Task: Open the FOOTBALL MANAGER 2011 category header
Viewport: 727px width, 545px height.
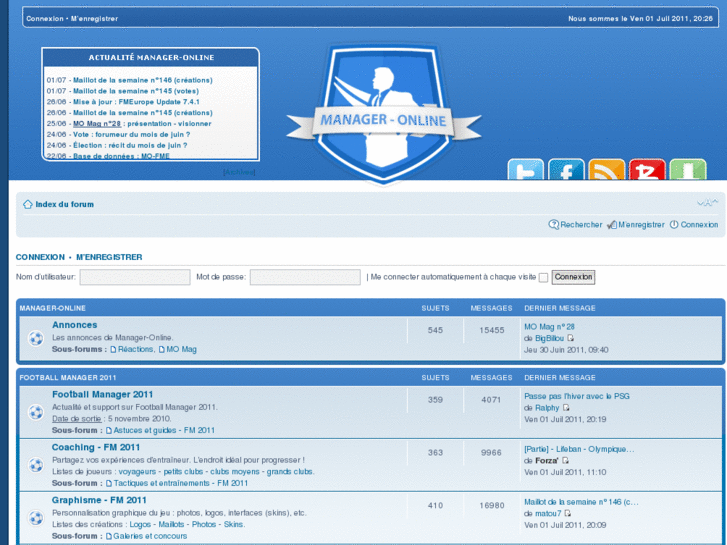Action: tap(68, 378)
